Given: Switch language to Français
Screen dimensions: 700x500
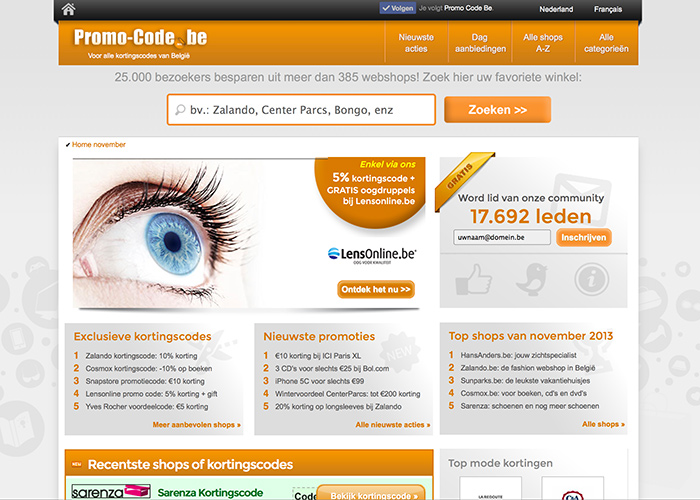Looking at the screenshot, I should (608, 9).
